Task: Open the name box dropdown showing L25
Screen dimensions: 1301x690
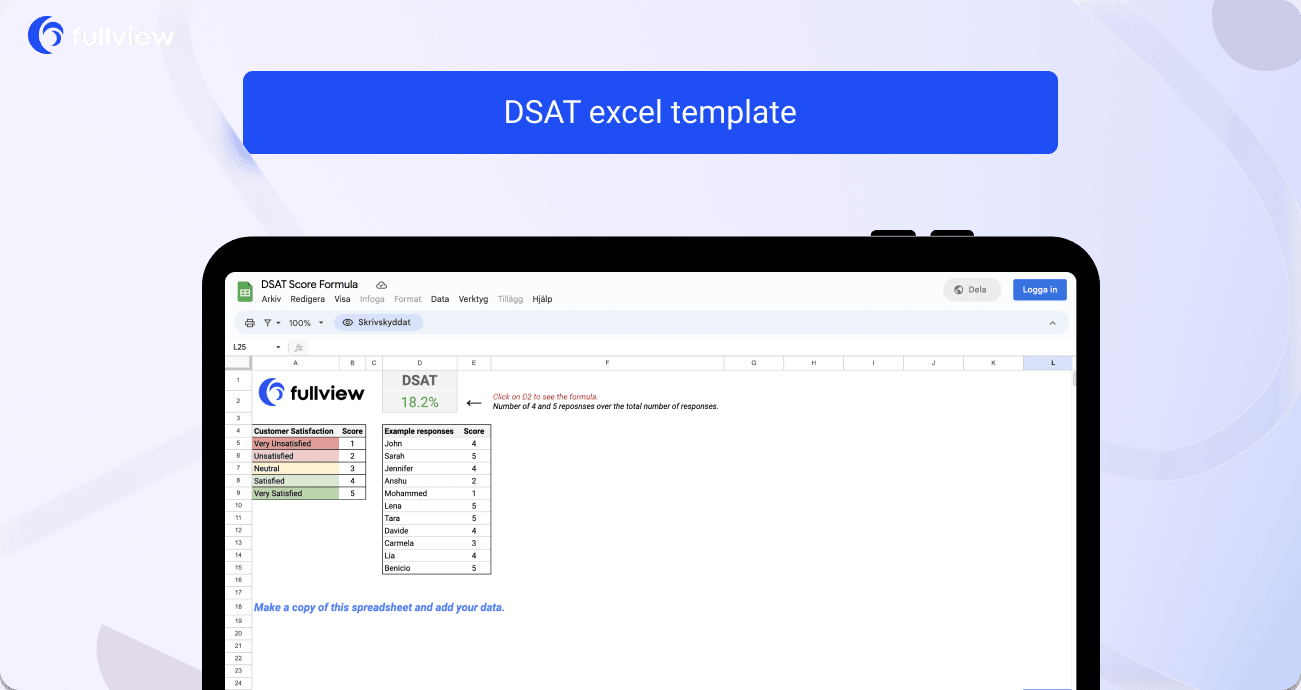Action: [277, 346]
